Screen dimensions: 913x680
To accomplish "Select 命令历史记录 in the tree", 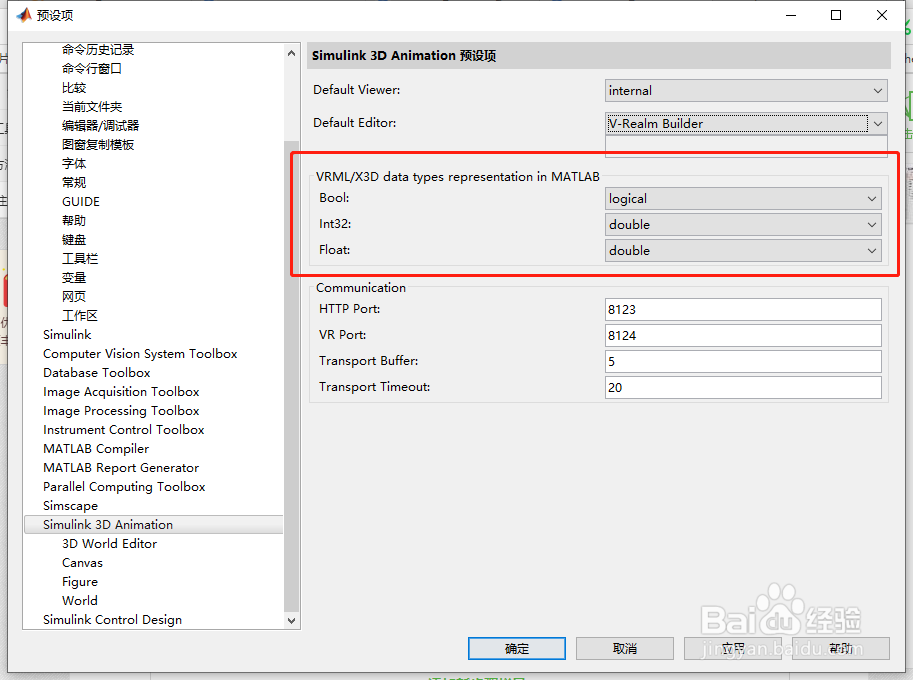I will coord(98,49).
